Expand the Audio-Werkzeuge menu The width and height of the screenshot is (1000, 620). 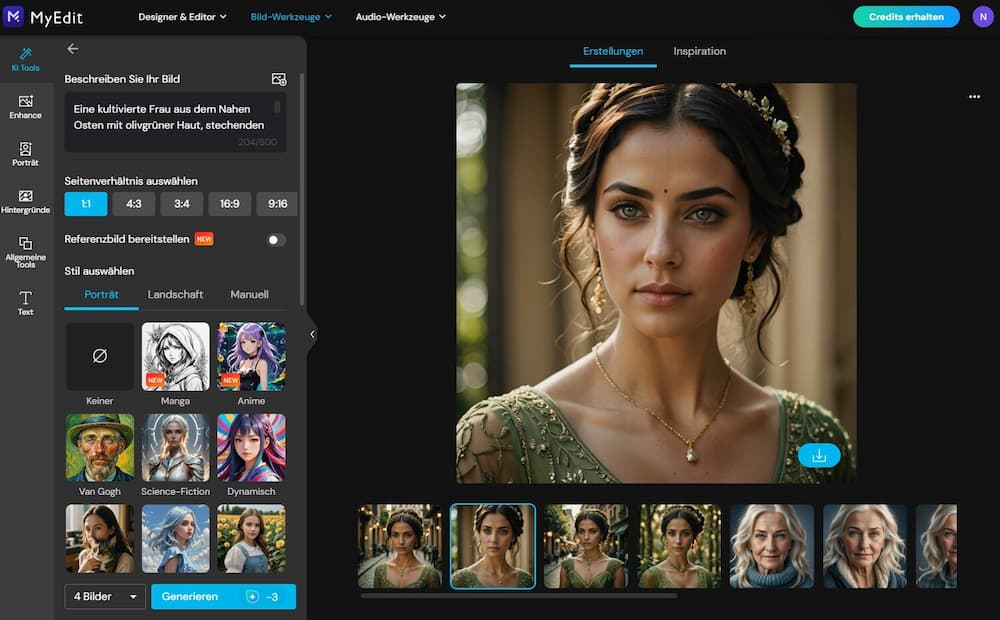pos(401,17)
